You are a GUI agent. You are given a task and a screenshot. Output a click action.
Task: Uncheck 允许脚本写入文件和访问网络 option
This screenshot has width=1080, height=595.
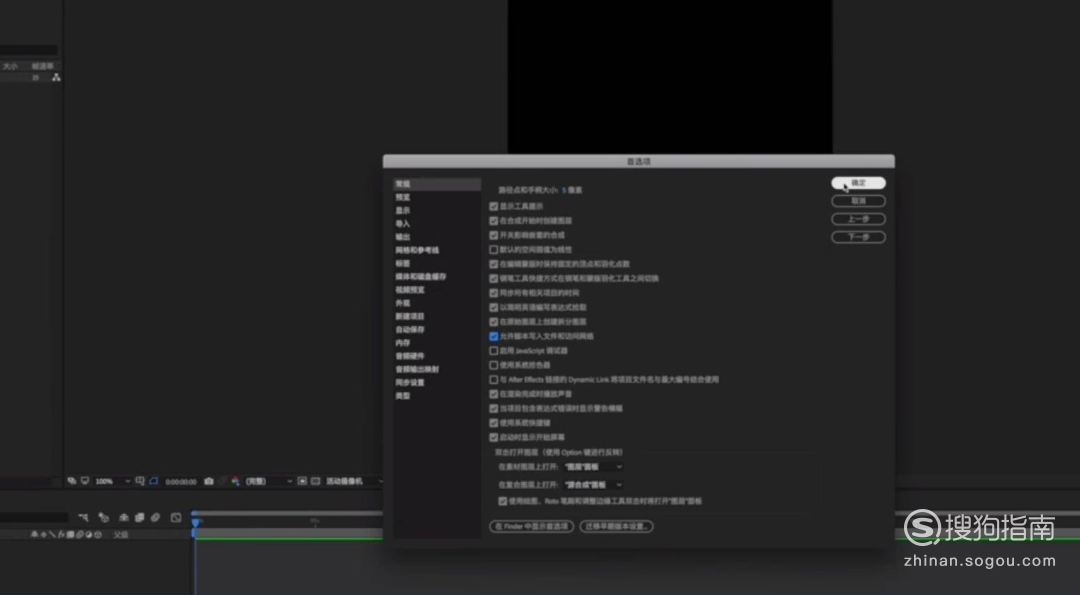(493, 337)
